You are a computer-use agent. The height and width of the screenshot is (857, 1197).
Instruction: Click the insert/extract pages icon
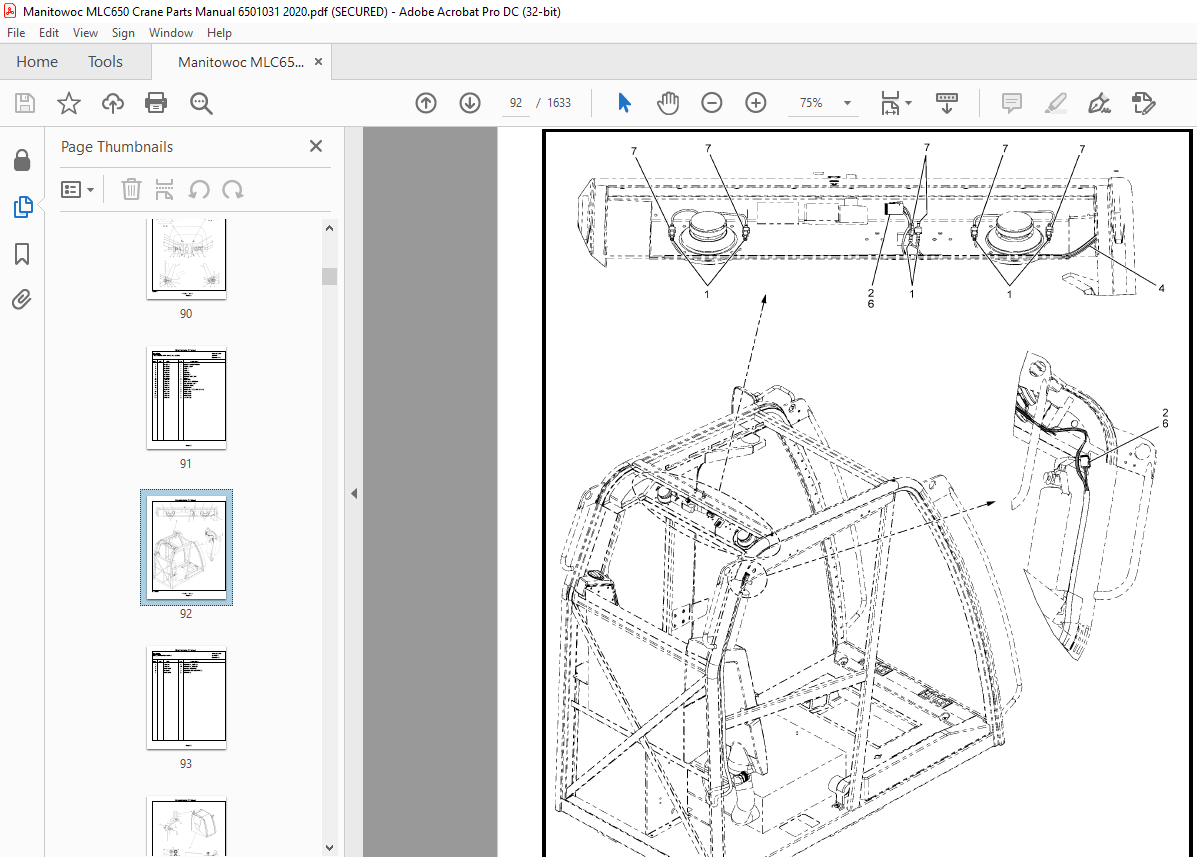point(164,189)
